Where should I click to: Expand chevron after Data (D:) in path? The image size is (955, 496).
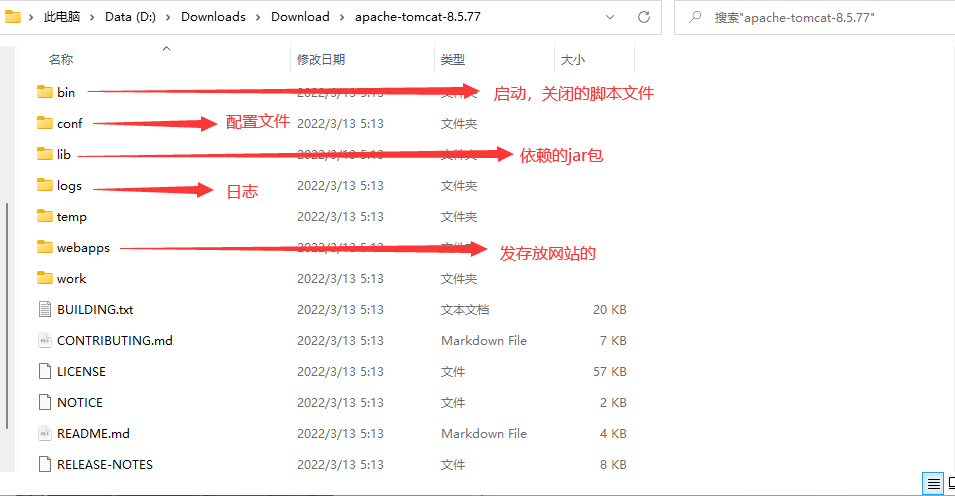pos(168,17)
